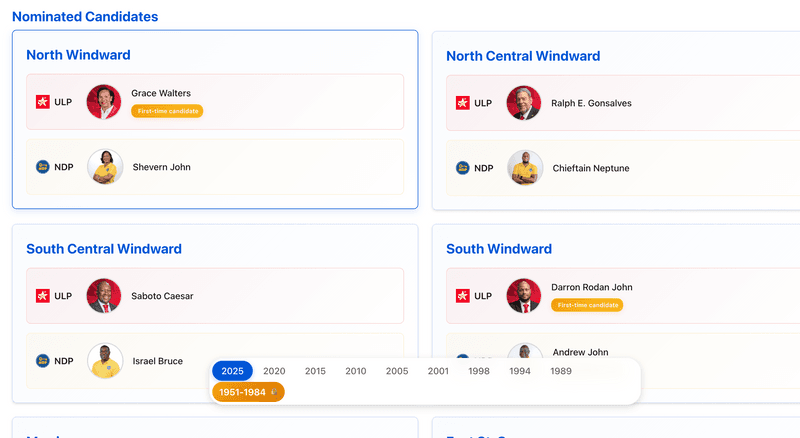Click the ULP logo next to Ralph E. Gonsalves
This screenshot has height=438, width=800.
[463, 103]
